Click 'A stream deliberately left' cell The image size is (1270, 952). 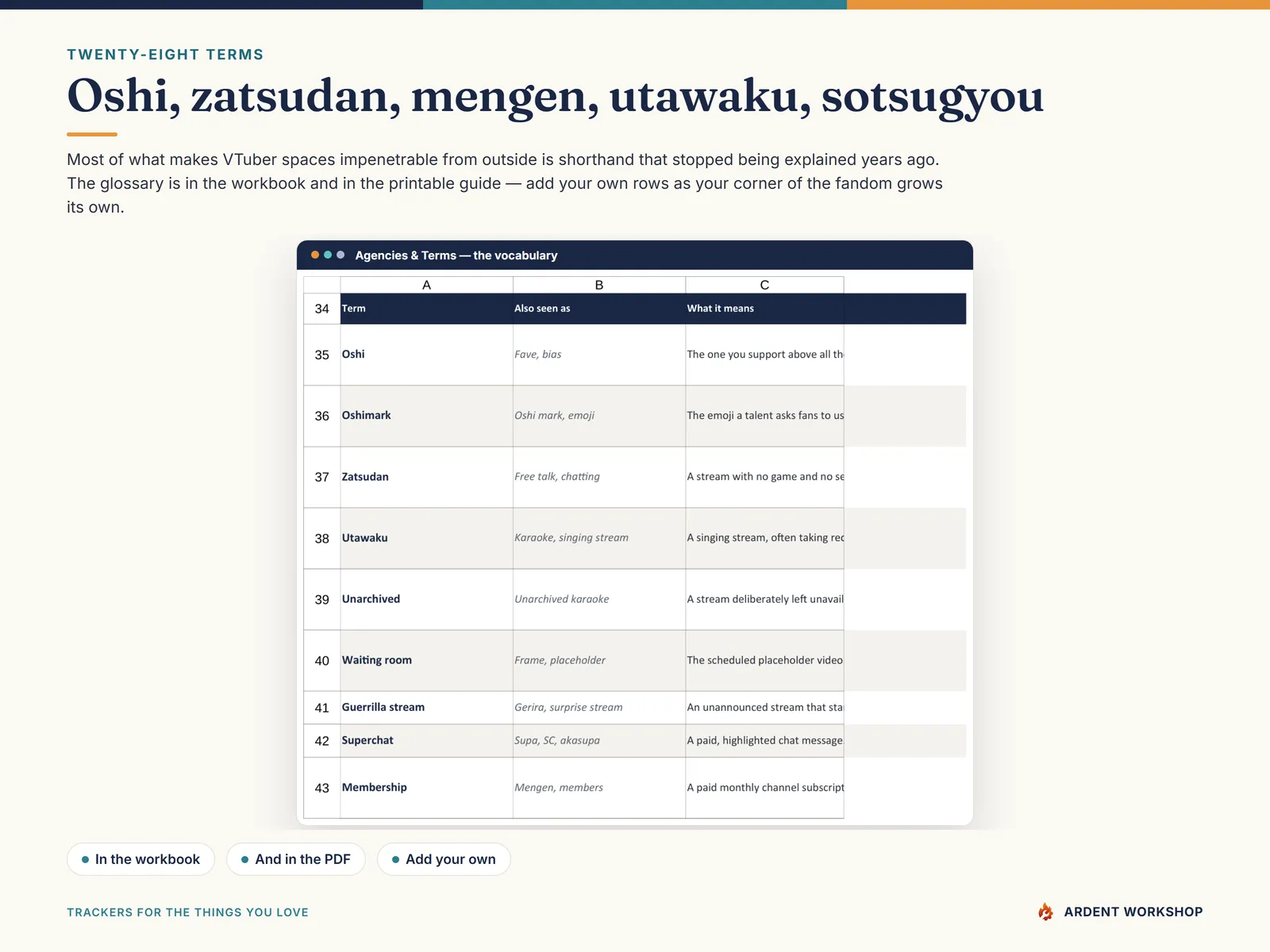(764, 599)
